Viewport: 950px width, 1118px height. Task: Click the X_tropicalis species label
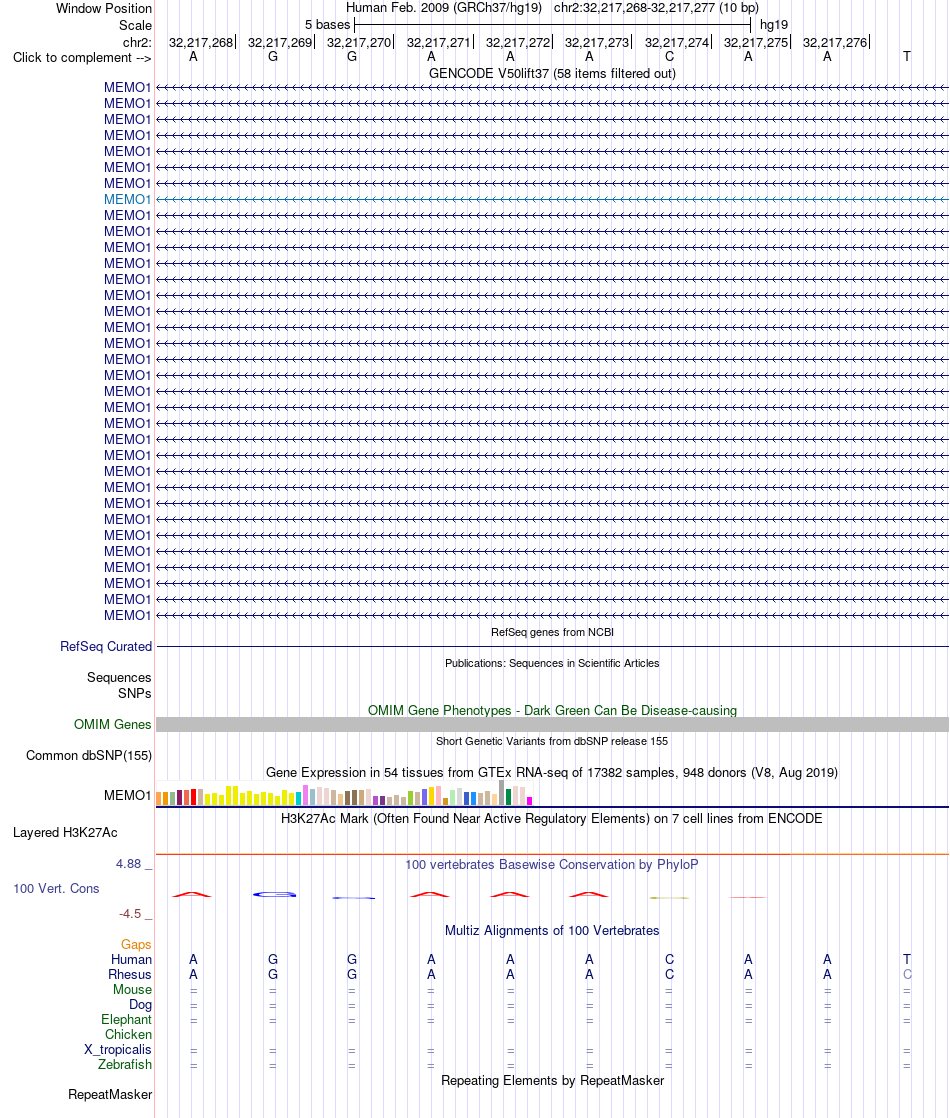pos(118,1050)
